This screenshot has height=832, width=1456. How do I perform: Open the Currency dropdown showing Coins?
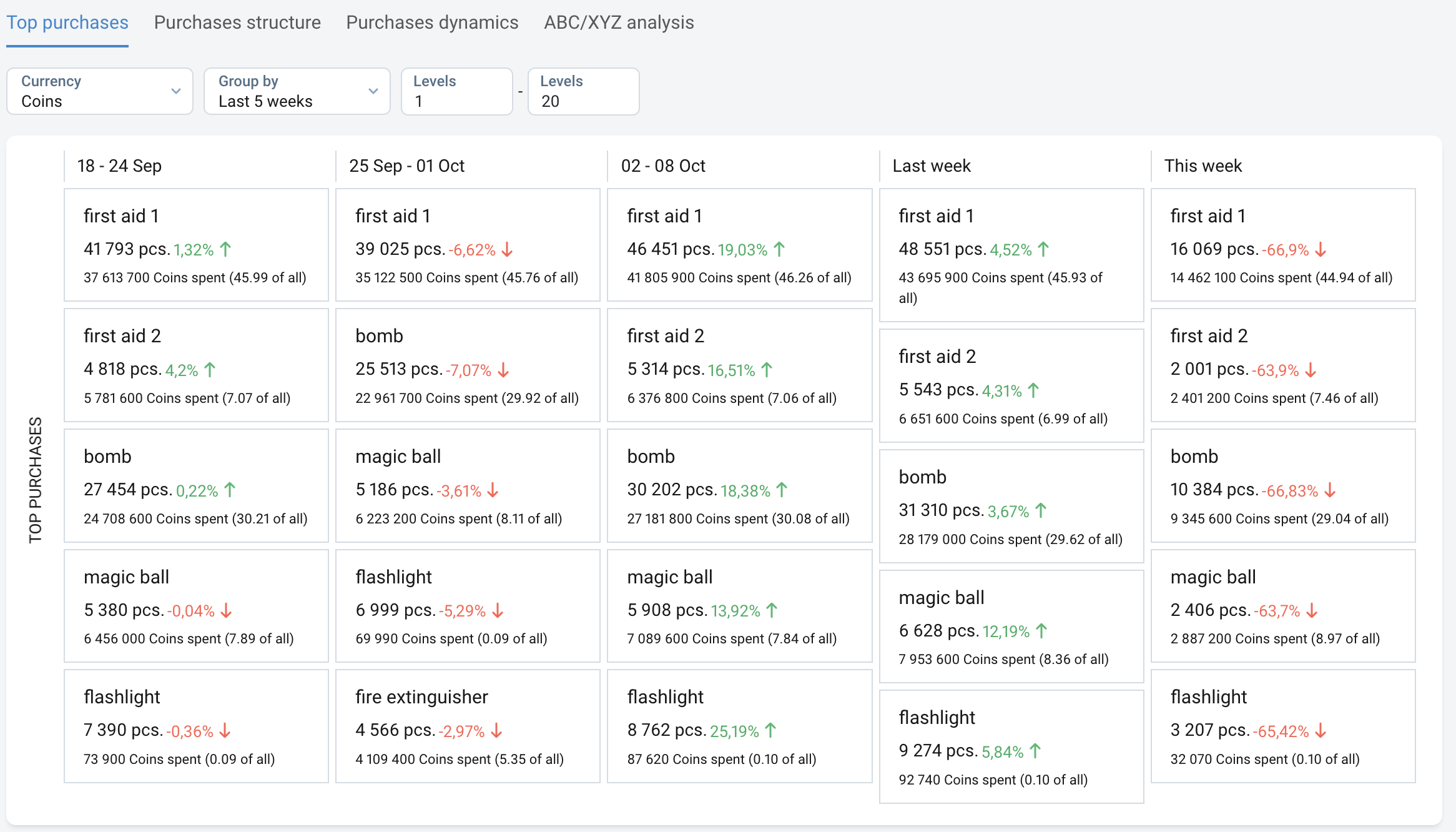point(99,91)
